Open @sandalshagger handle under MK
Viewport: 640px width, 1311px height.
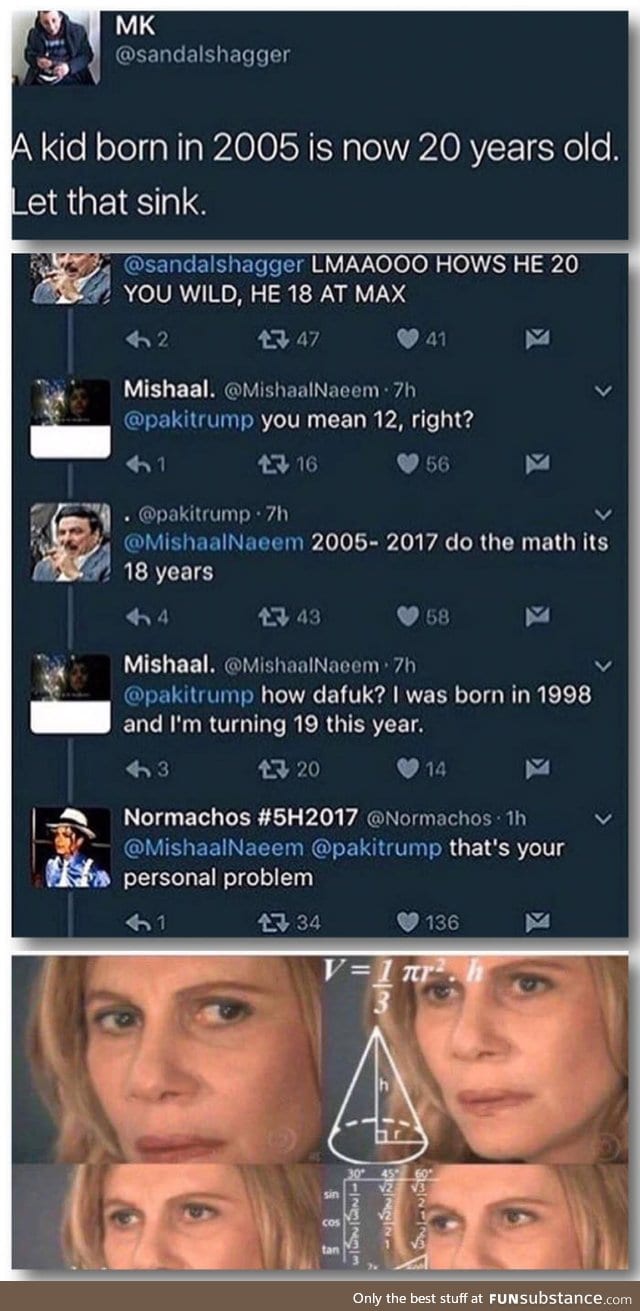pos(203,54)
